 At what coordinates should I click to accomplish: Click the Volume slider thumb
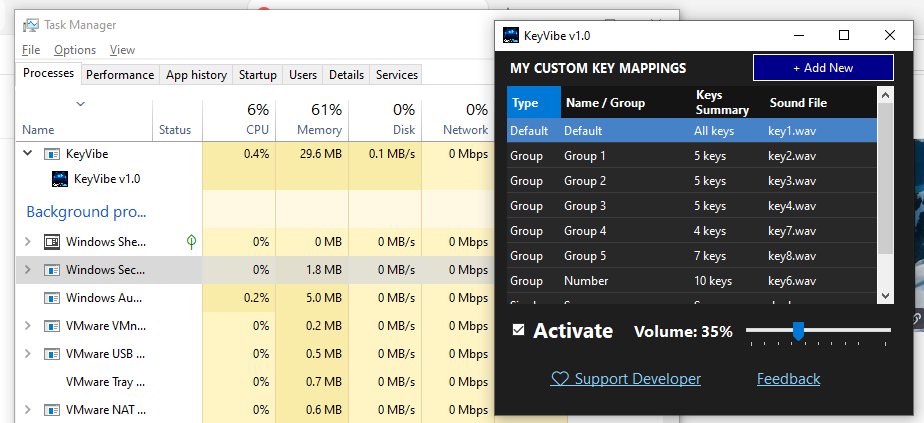click(x=798, y=330)
